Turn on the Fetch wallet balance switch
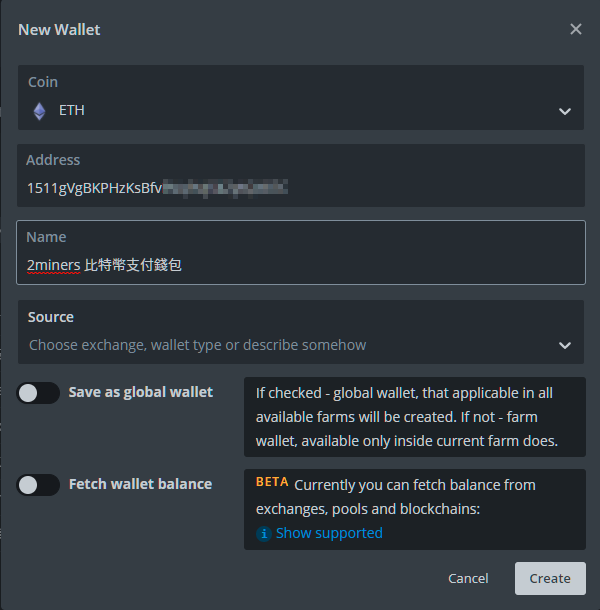The width and height of the screenshot is (600, 610). [39, 485]
